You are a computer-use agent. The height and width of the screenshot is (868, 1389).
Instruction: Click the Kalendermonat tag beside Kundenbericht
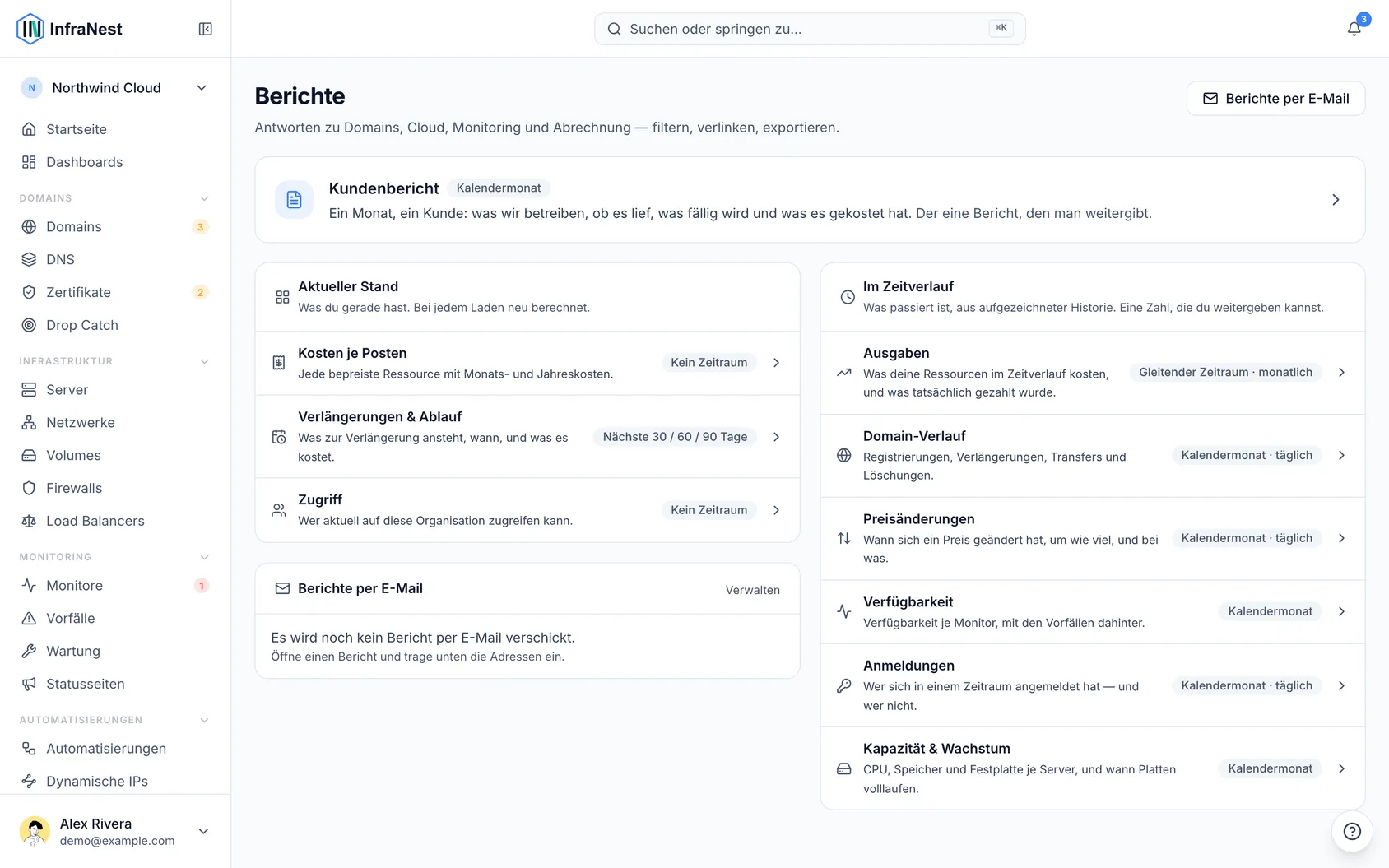click(499, 188)
